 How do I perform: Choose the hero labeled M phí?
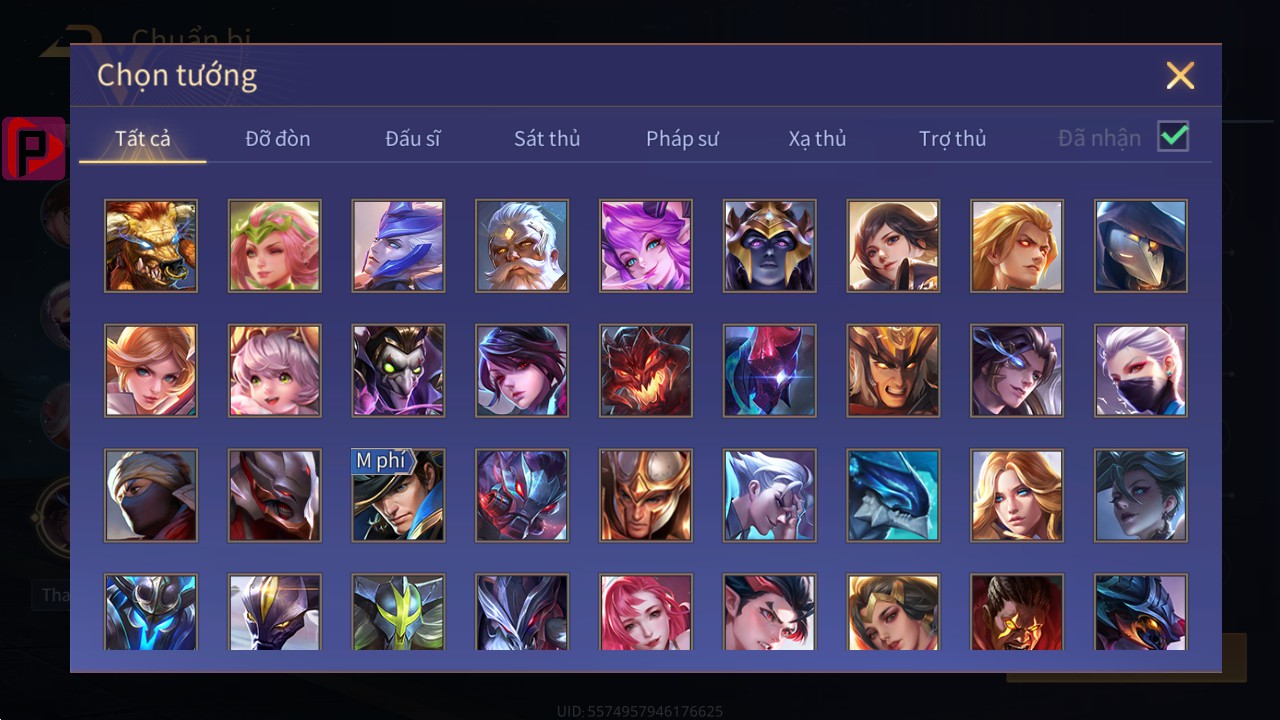click(398, 496)
